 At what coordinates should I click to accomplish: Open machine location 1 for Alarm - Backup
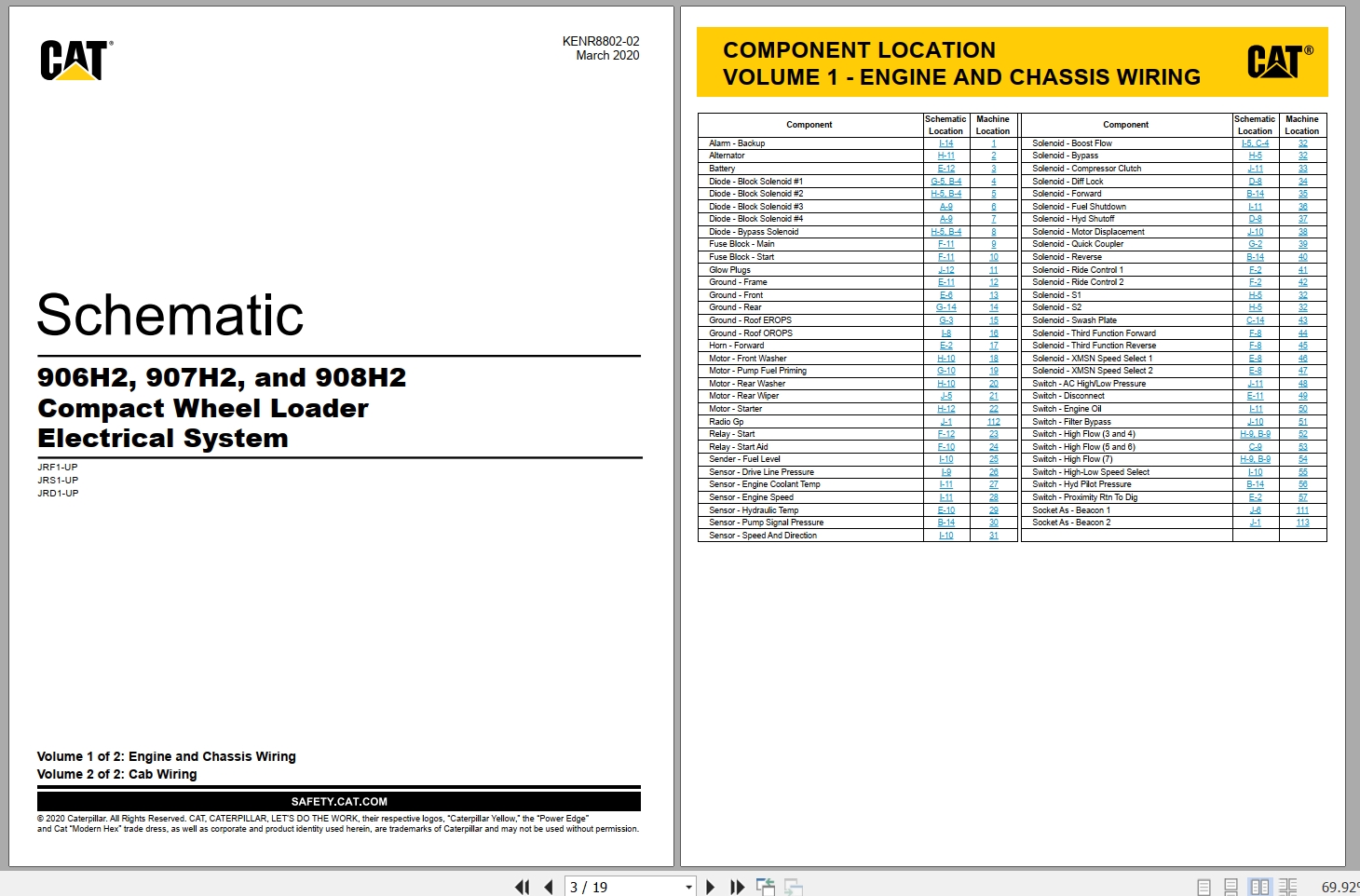(993, 143)
